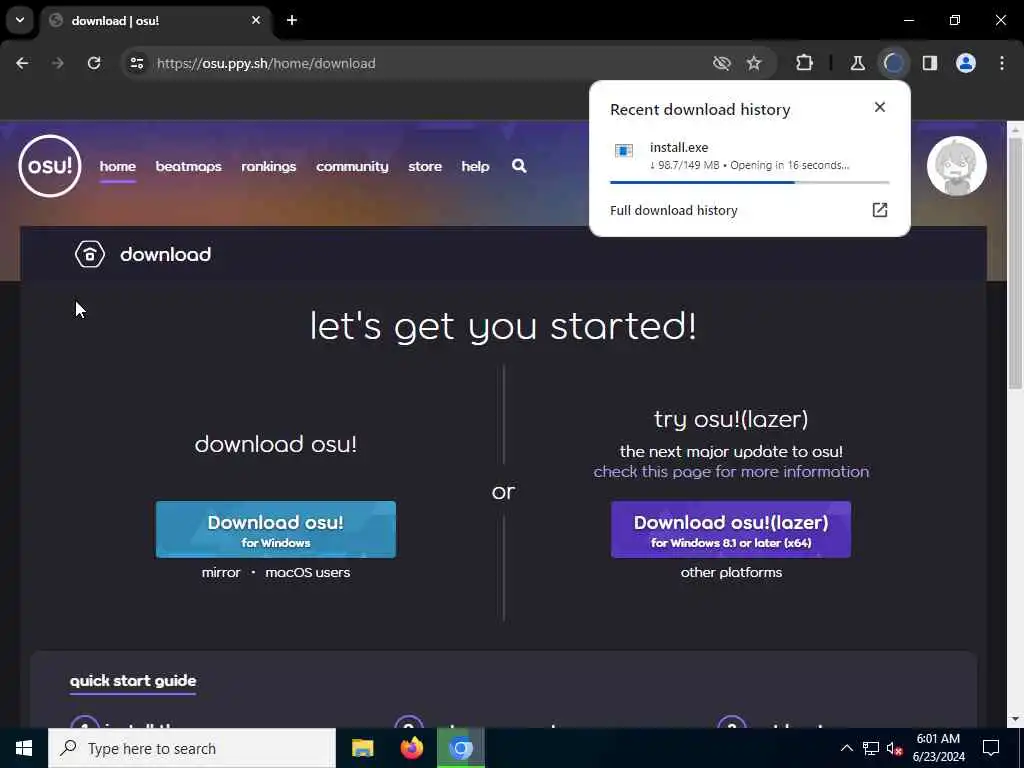The height and width of the screenshot is (768, 1024).
Task: Select the 'download | osu!' browser tab
Action: pos(155,20)
